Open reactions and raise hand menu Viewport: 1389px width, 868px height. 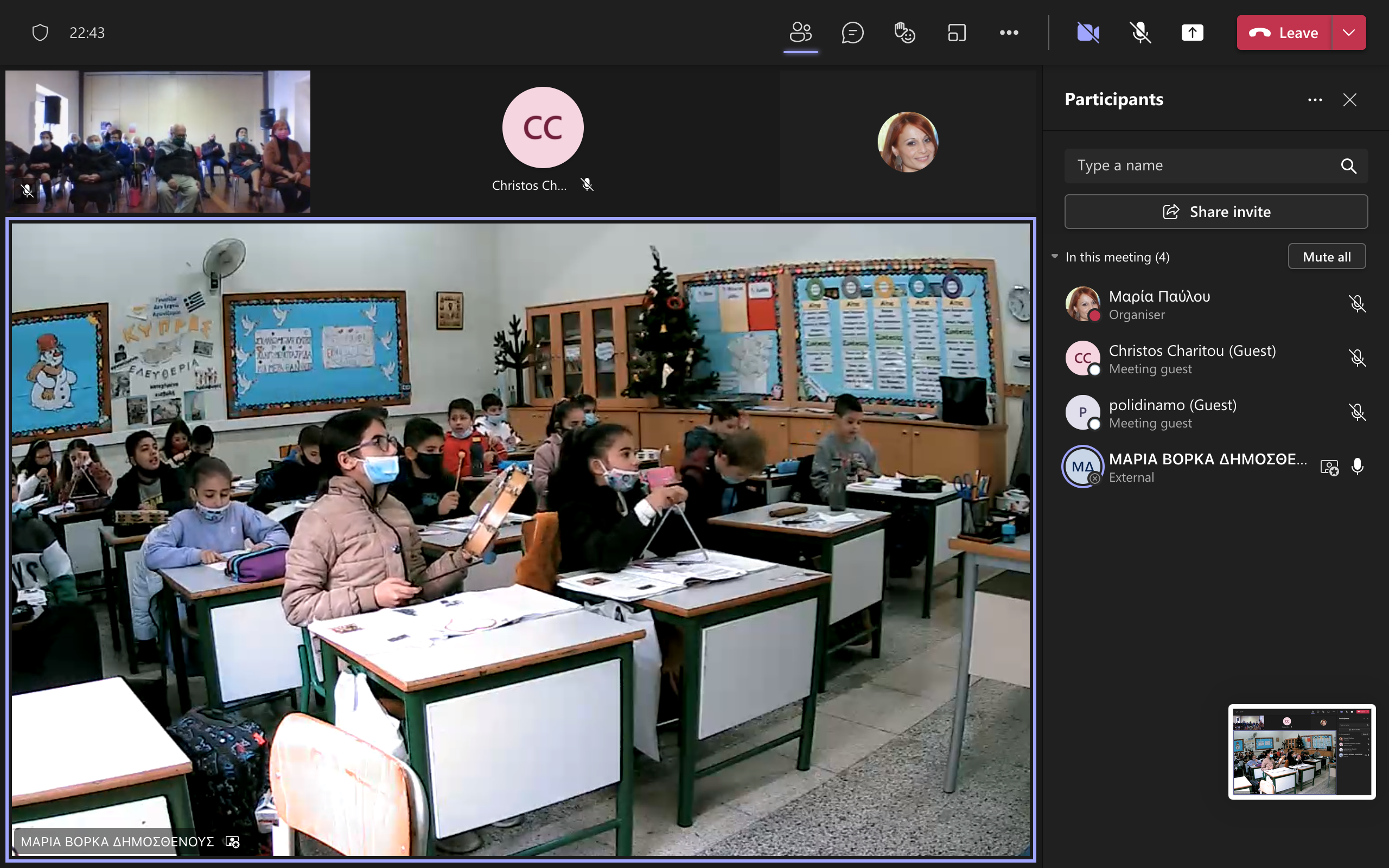point(904,33)
